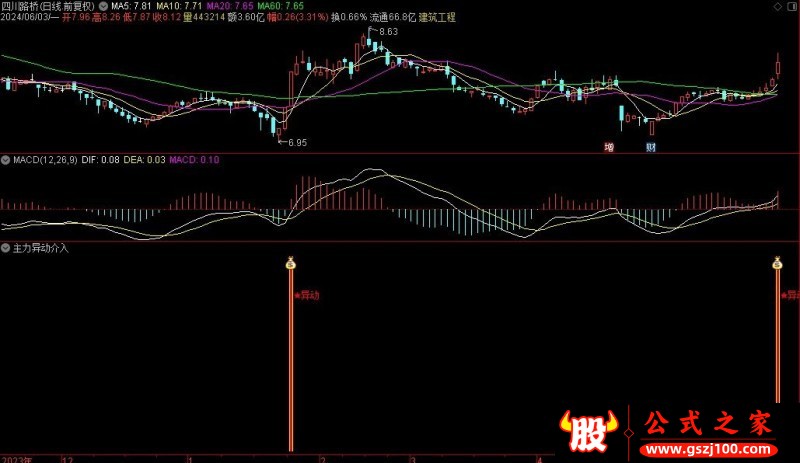This screenshot has height=463, width=800.
Task: Click the date 2024/06/03
Action: coord(26,17)
